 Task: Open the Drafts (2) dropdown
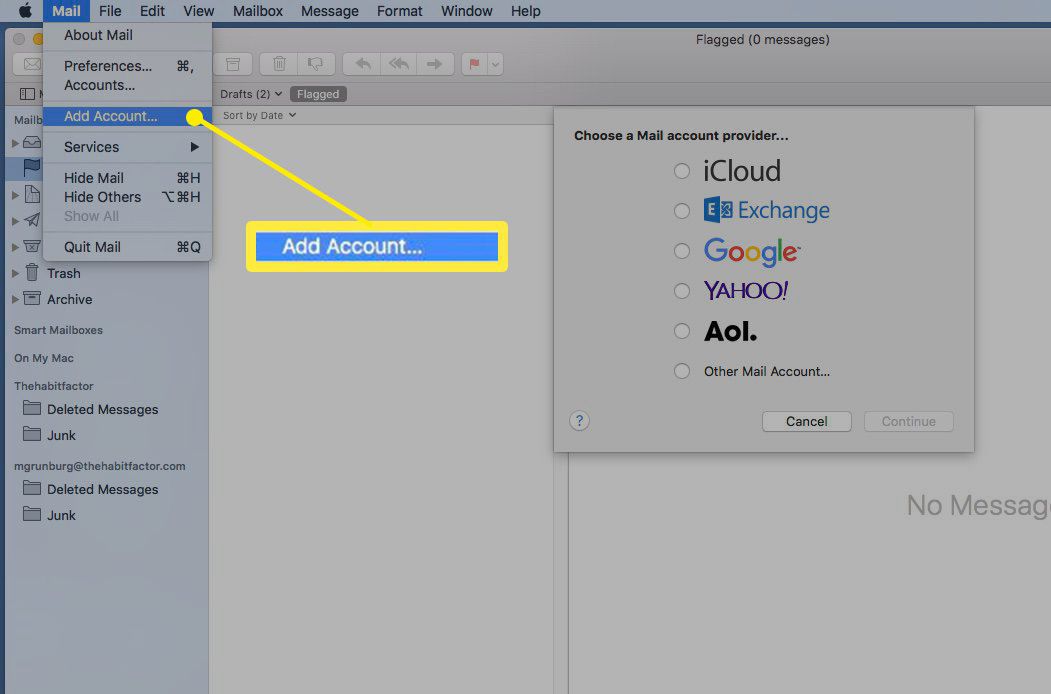pos(251,95)
